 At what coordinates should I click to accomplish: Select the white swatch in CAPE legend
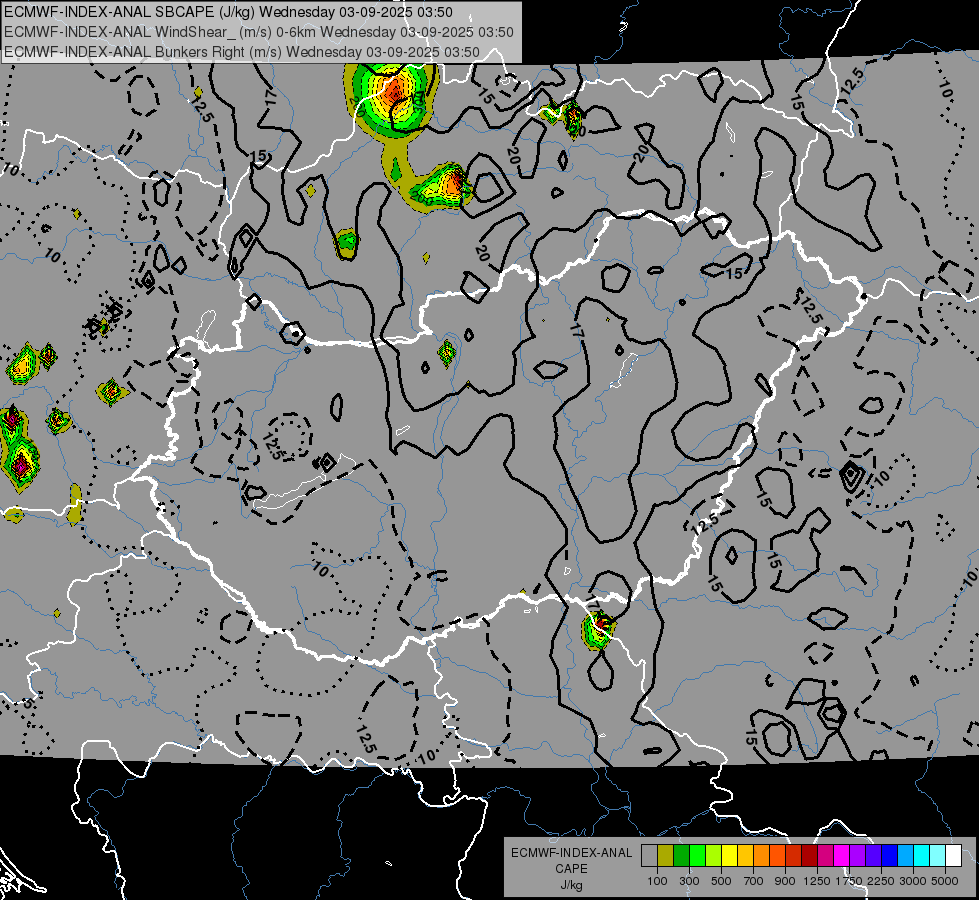coord(953,855)
